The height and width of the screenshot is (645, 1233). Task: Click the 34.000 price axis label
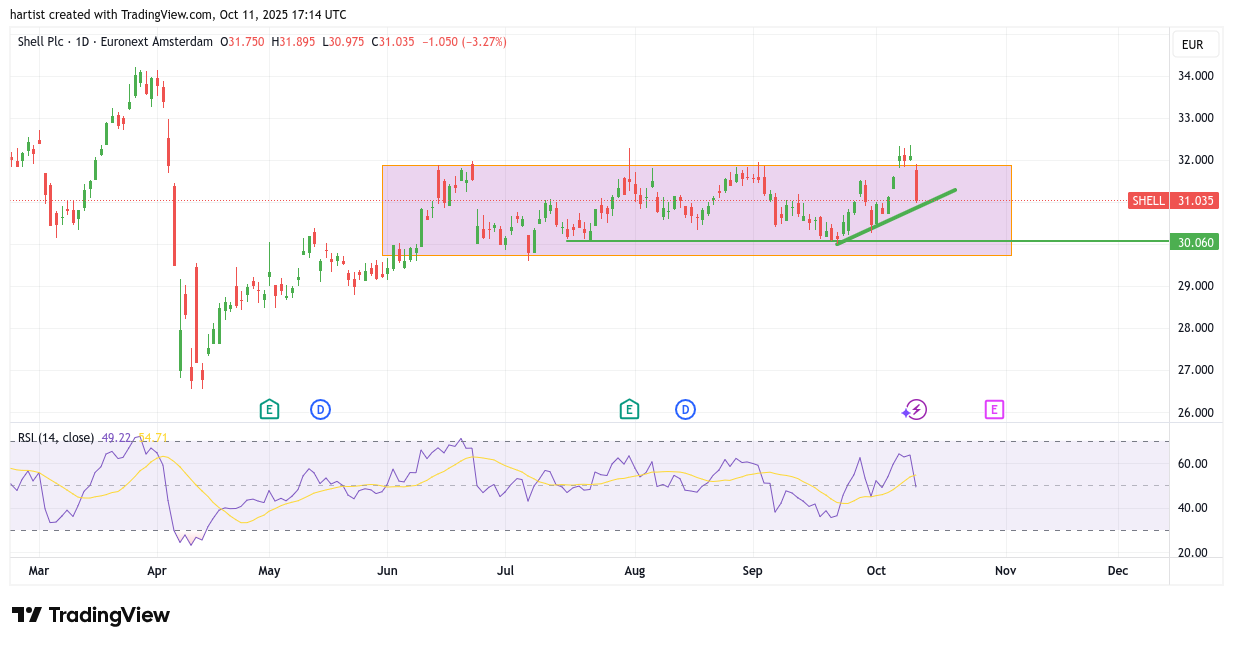(x=1196, y=76)
